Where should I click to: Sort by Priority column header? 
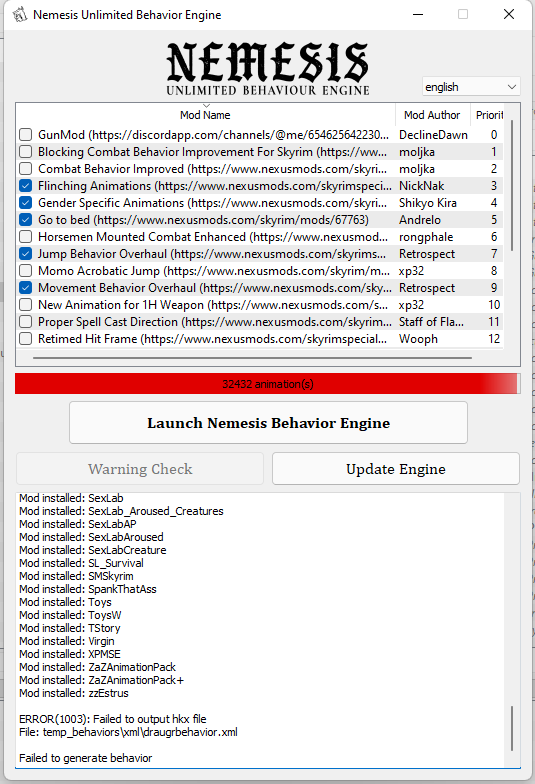coord(489,114)
